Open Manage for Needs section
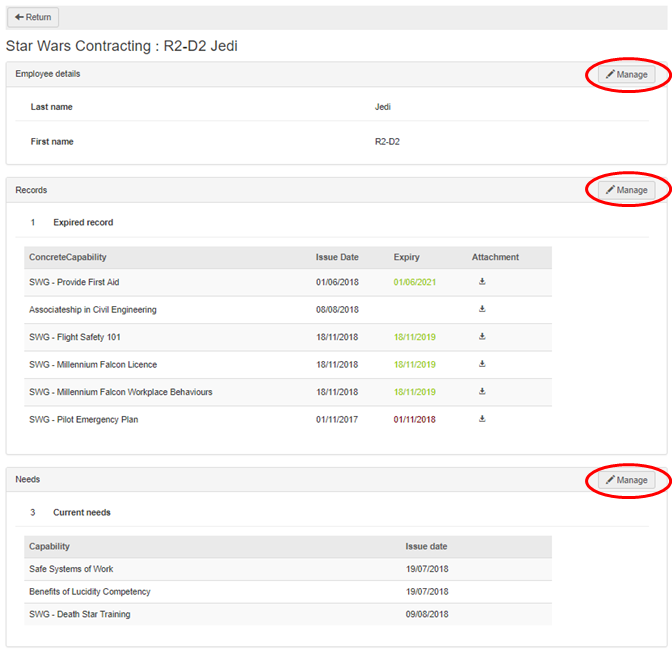672x652 pixels. pos(626,480)
